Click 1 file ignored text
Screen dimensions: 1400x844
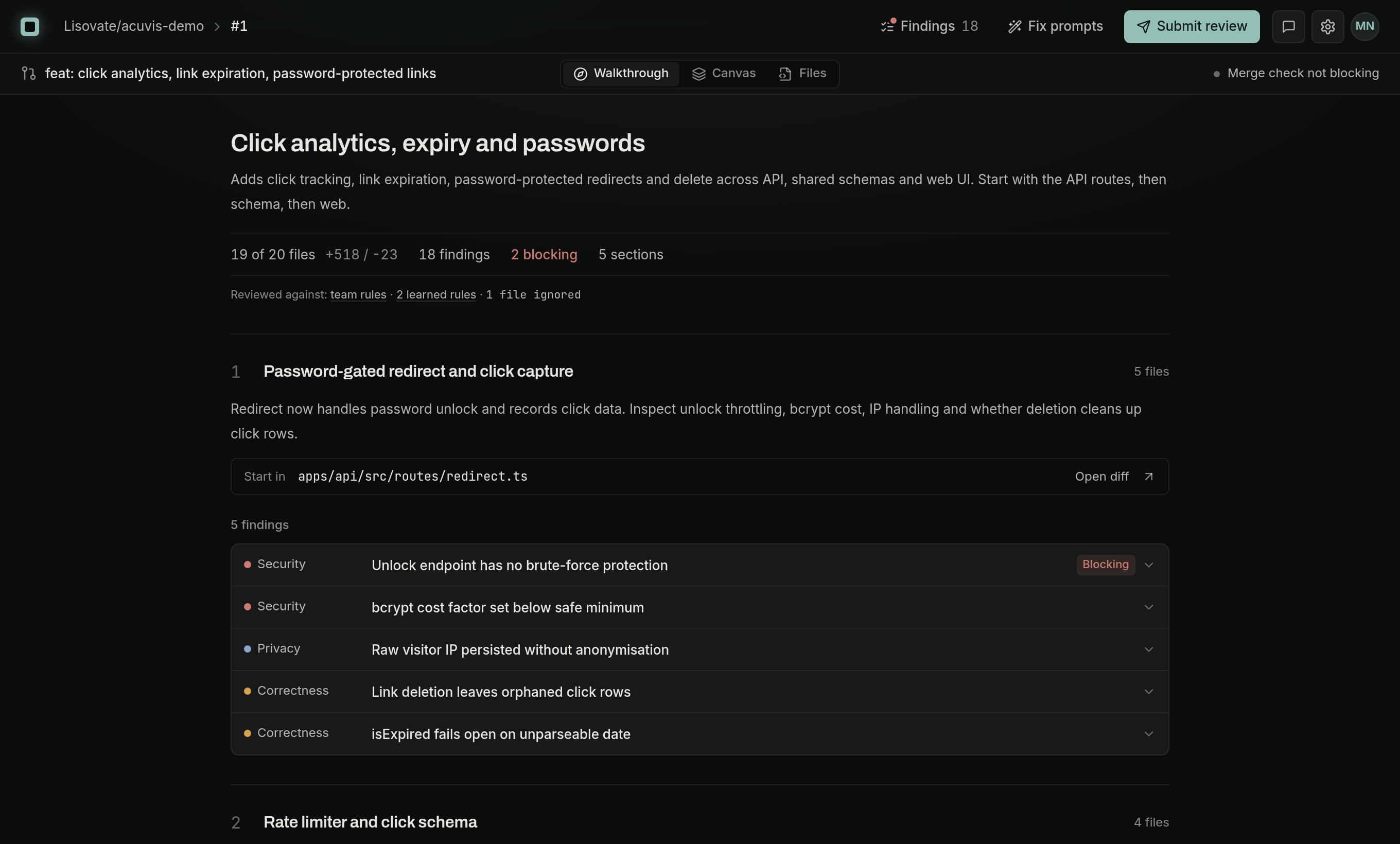(x=533, y=295)
